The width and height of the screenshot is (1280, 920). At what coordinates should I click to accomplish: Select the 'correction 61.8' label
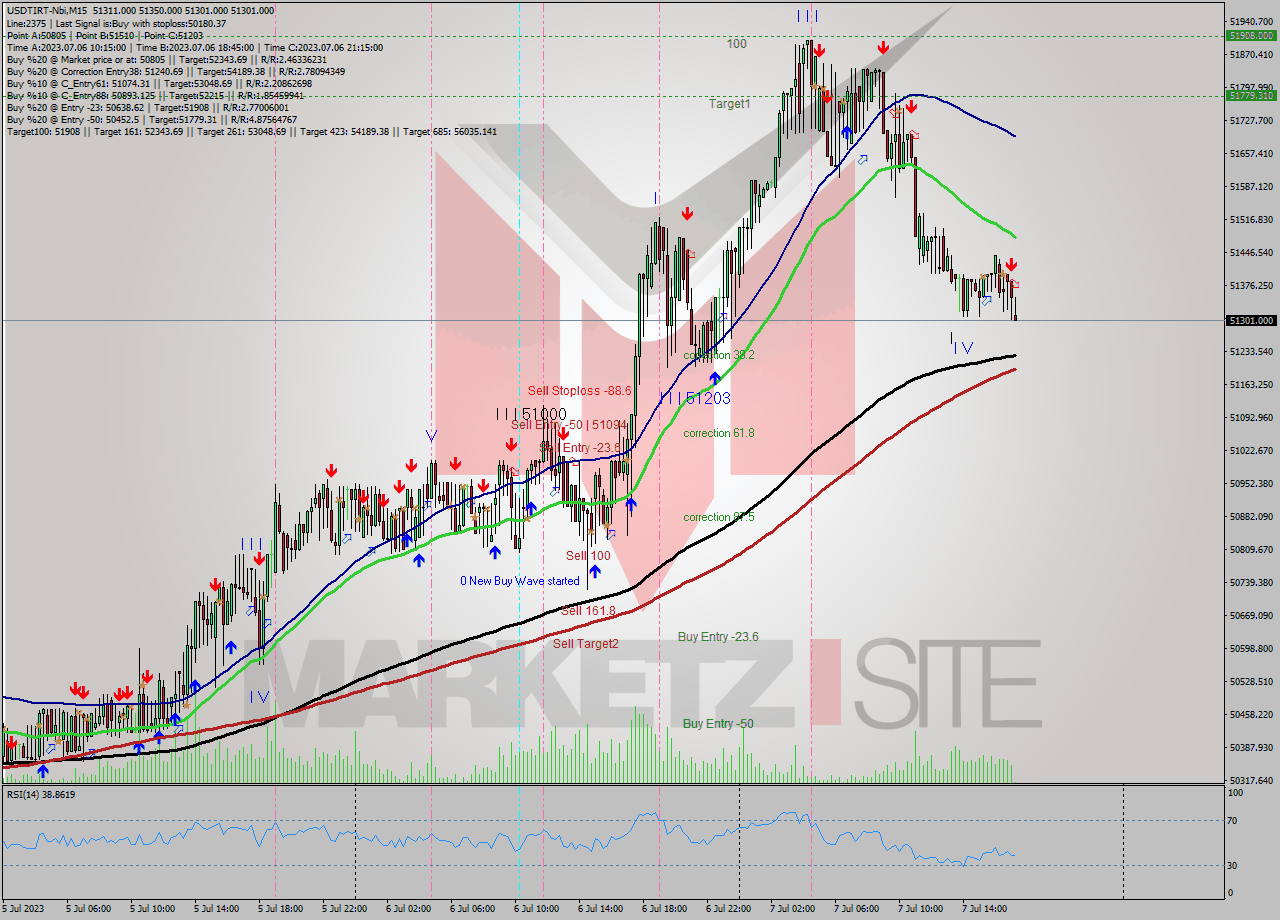pos(719,433)
